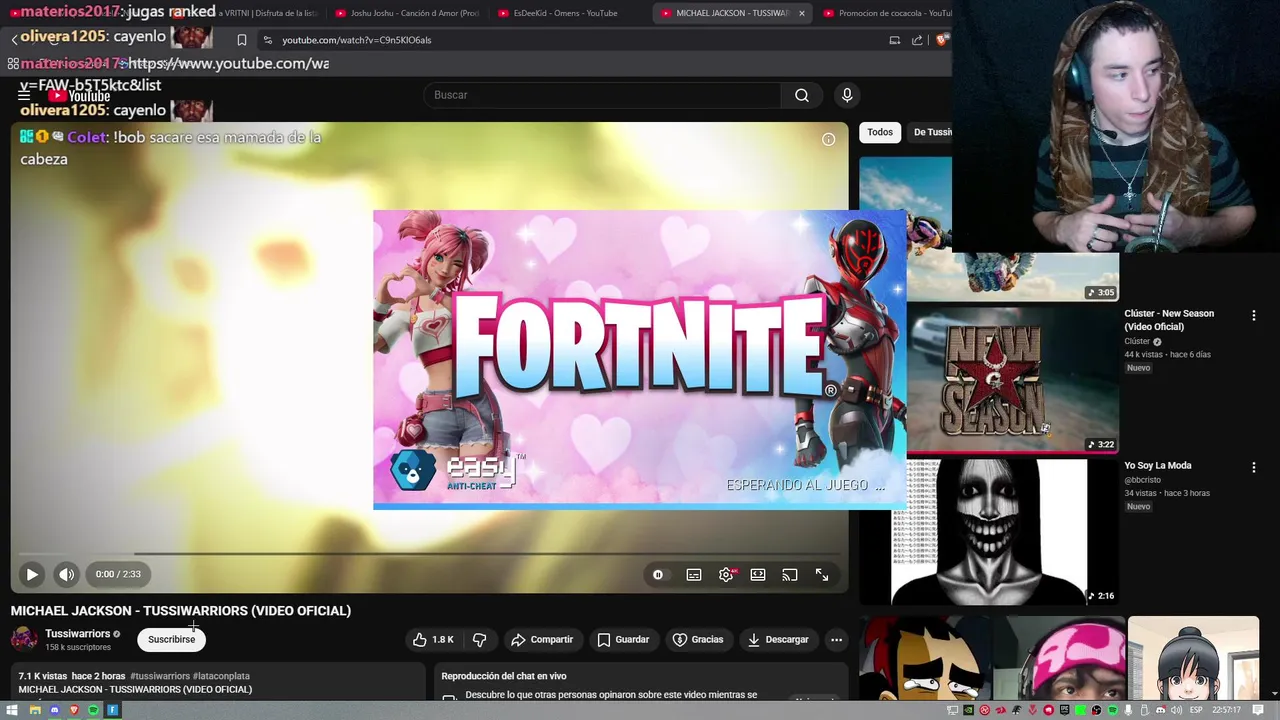
Task: Open Spotify from the taskbar
Action: tap(93, 710)
